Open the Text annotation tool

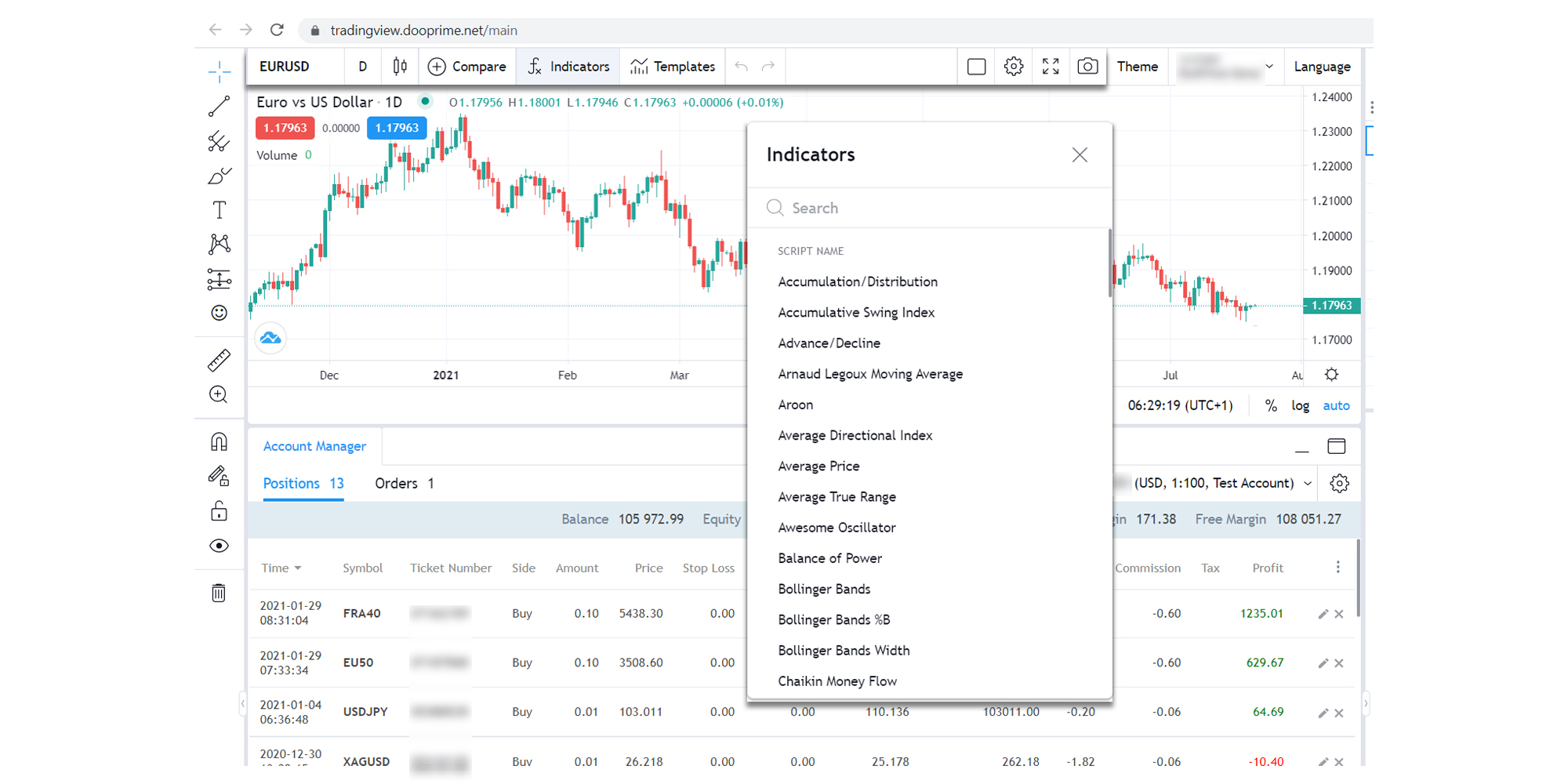click(x=220, y=209)
